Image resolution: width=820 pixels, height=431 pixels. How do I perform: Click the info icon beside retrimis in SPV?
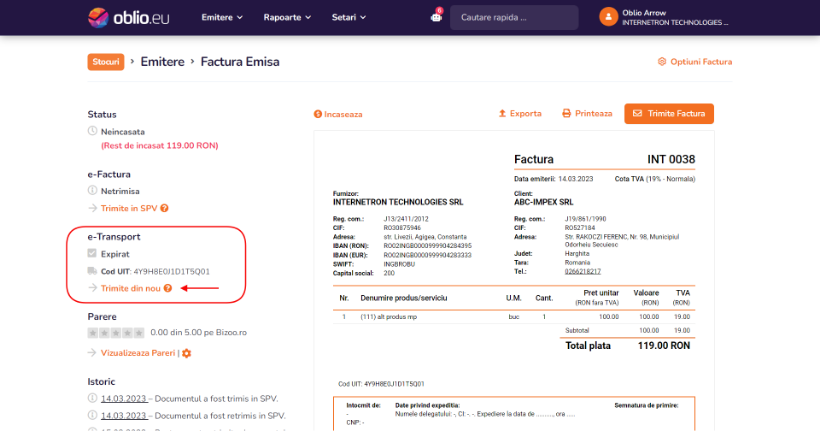click(92, 415)
